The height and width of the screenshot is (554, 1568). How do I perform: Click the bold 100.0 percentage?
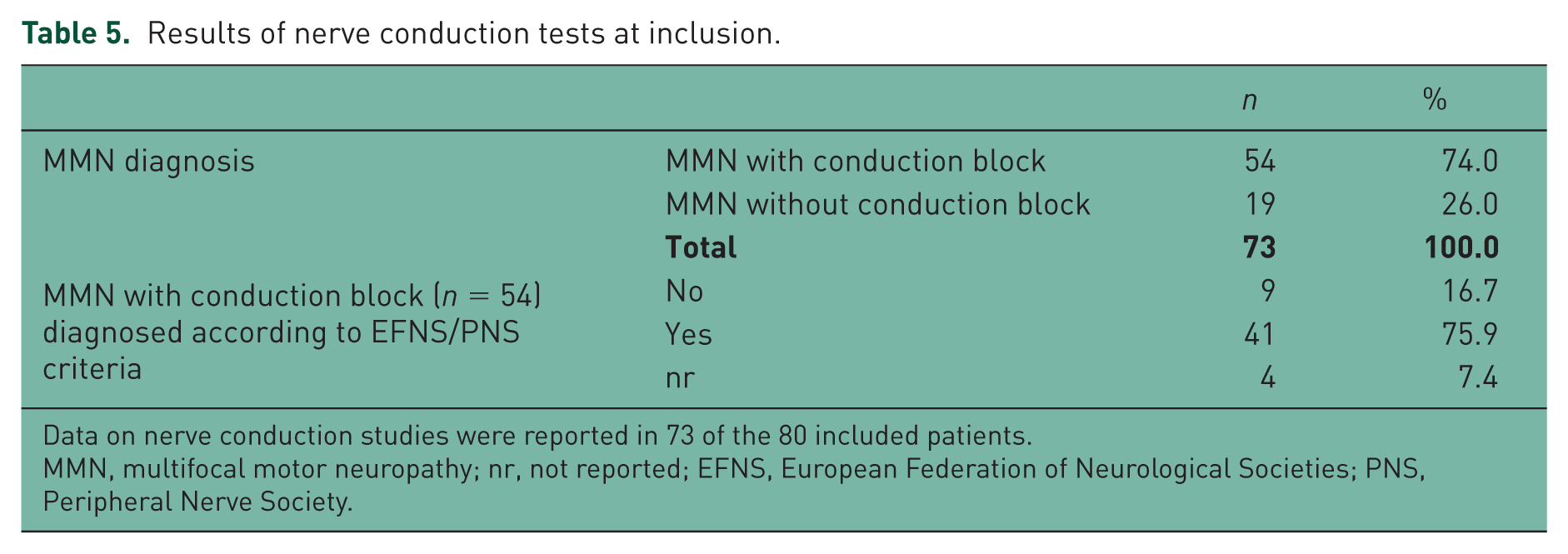(1461, 247)
